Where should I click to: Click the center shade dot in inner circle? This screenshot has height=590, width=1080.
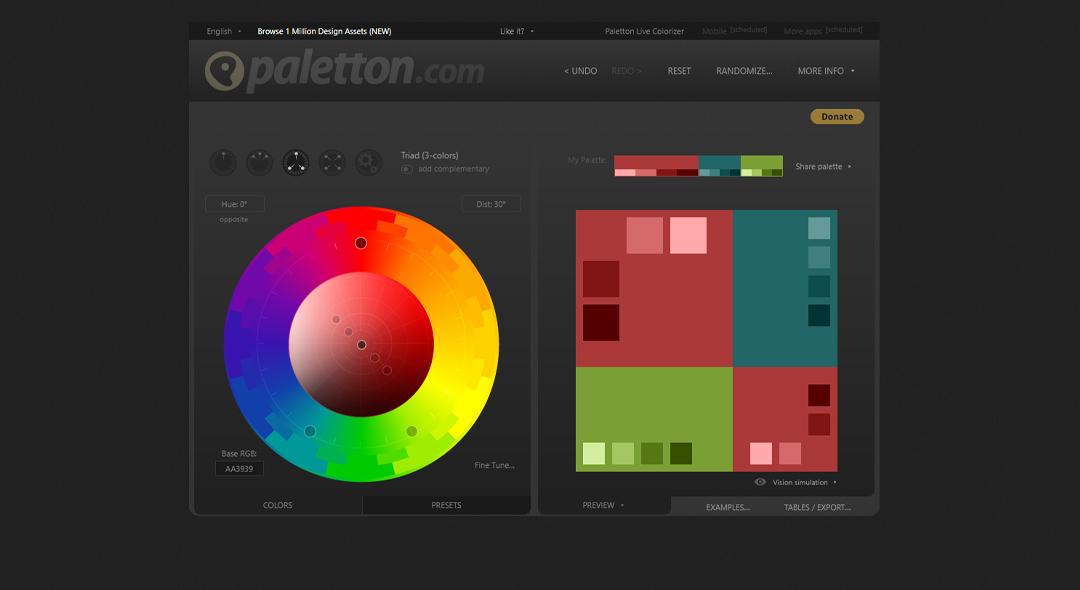(x=362, y=345)
